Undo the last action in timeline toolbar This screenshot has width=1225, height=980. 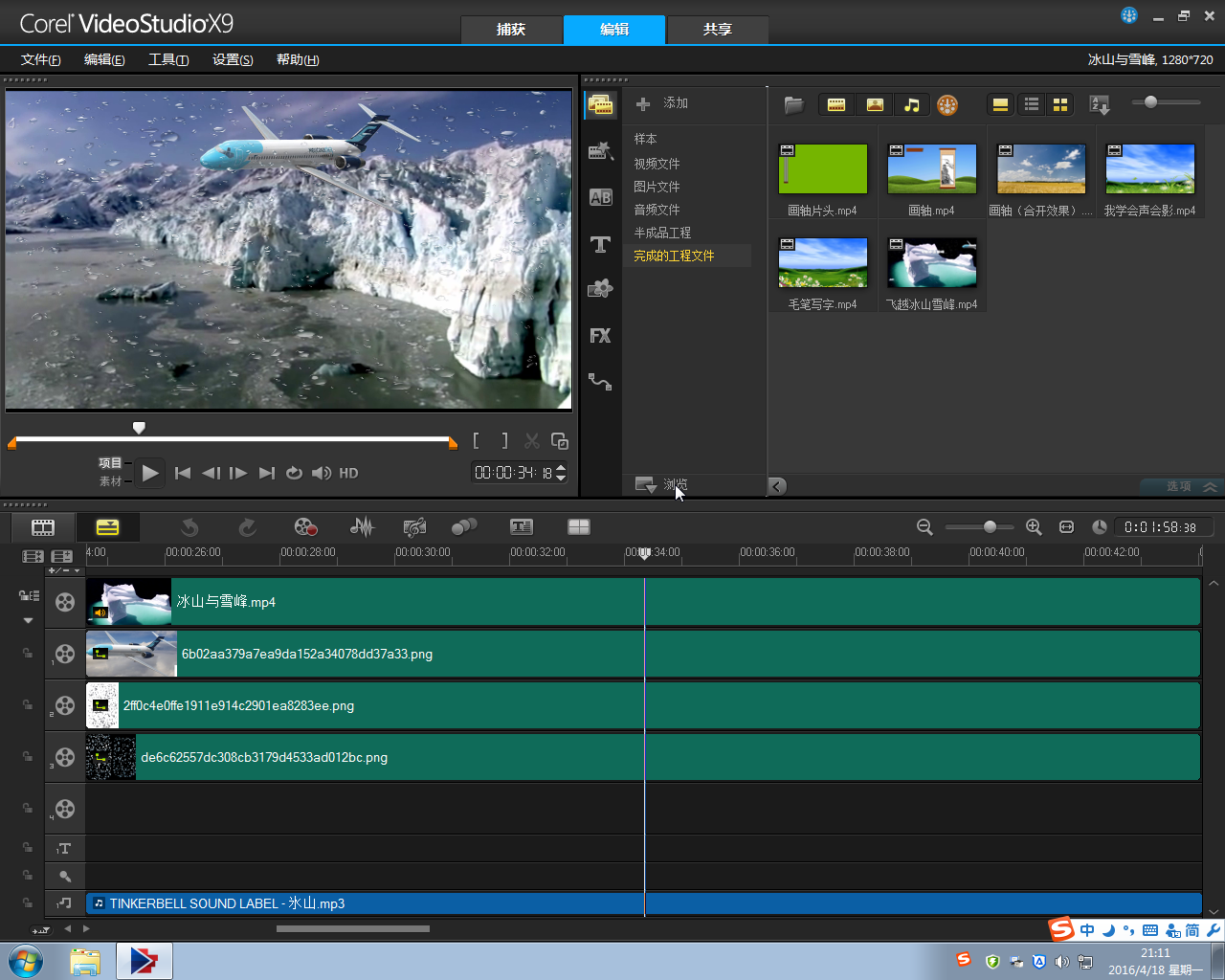(x=189, y=527)
